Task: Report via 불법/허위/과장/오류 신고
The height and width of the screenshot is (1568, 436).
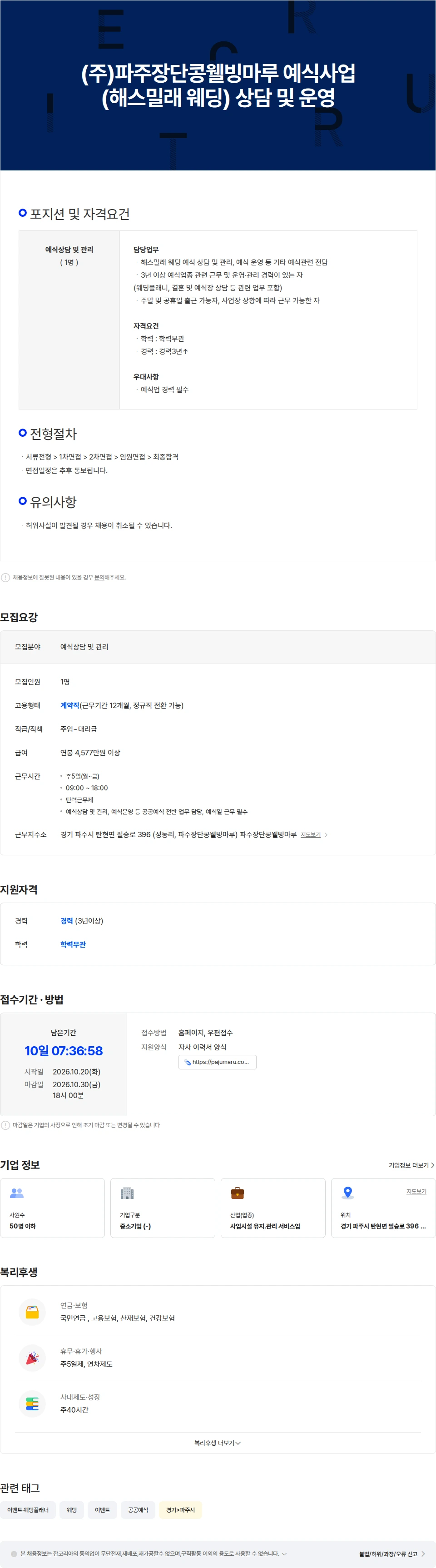Action: coord(392,1554)
